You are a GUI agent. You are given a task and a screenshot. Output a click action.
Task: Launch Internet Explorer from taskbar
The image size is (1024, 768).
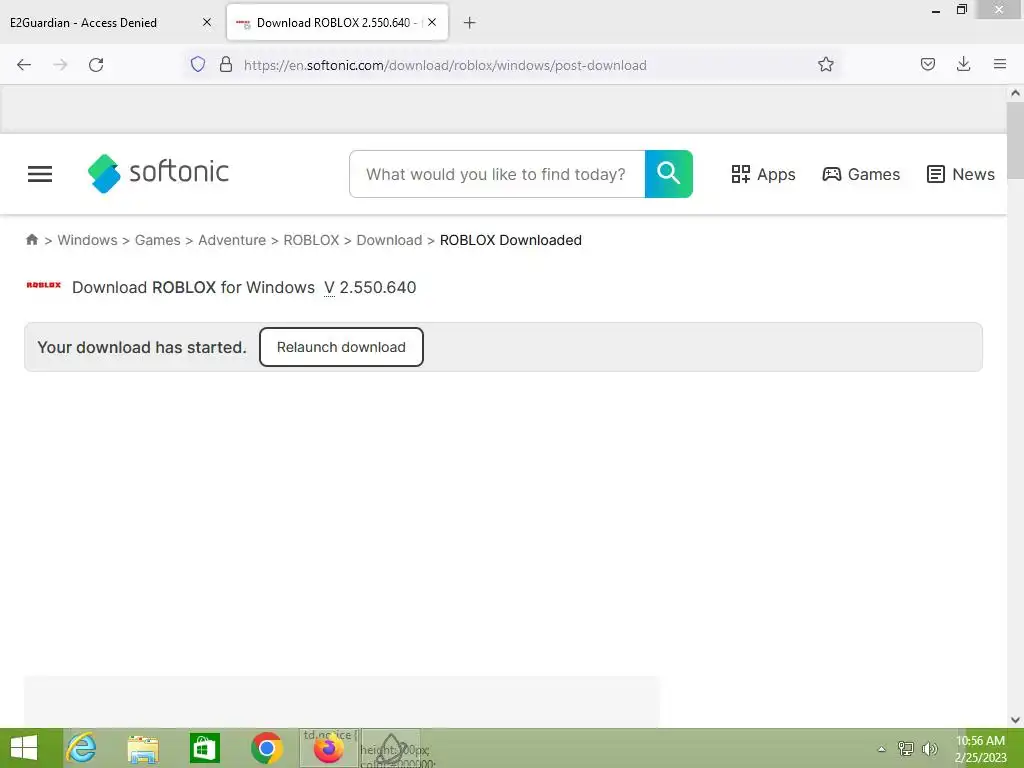coord(82,748)
